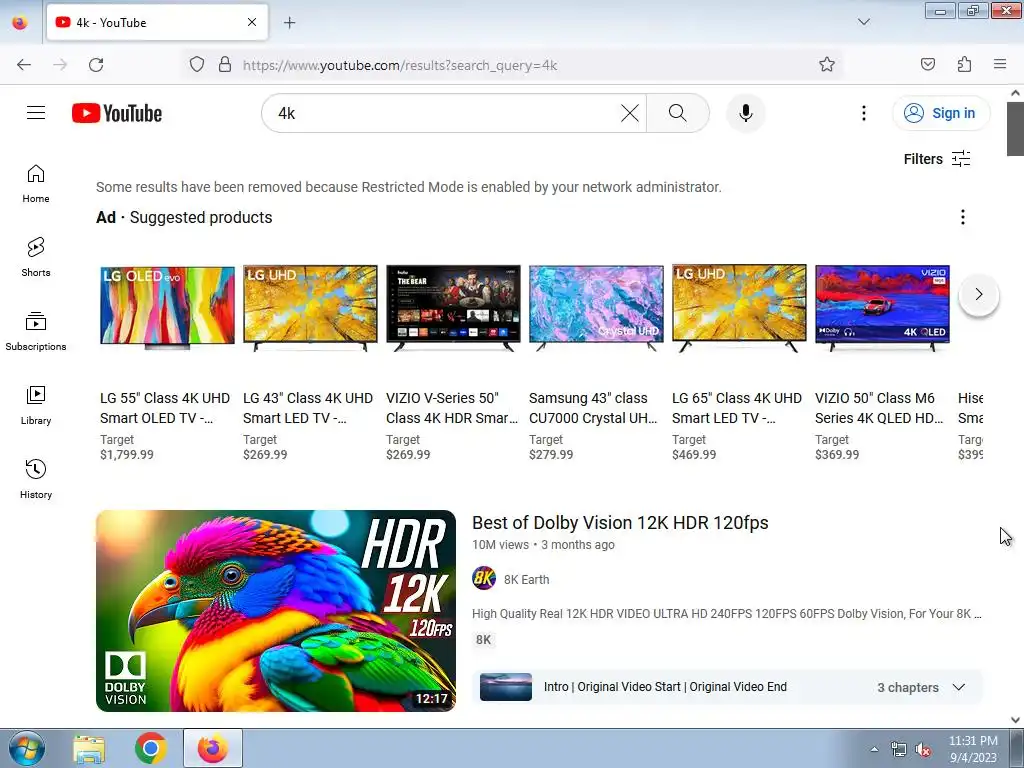Show next suggested products with arrow
This screenshot has width=1024, height=768.
978,295
